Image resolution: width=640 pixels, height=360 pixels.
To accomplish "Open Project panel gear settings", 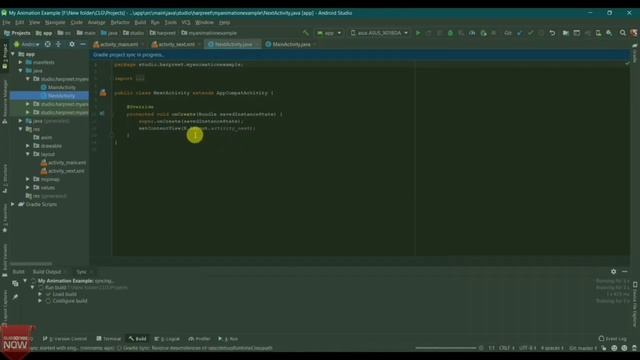I will tap(72, 44).
